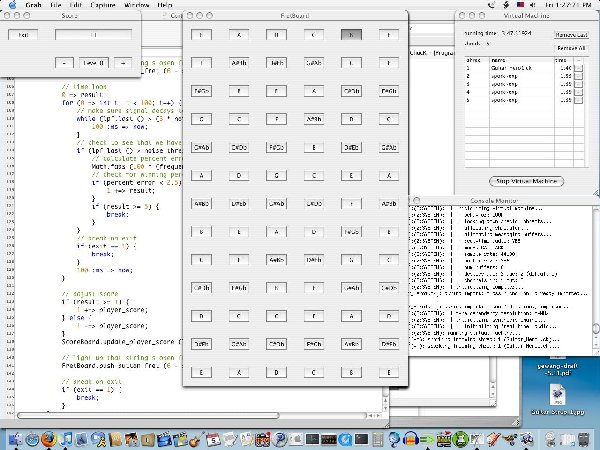This screenshot has height=450, width=600.
Task: Click the name column header in shred table
Action: 522,60
